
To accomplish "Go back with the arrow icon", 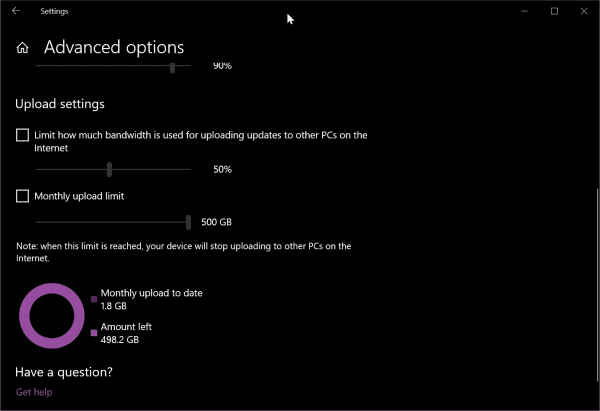I will coord(16,11).
